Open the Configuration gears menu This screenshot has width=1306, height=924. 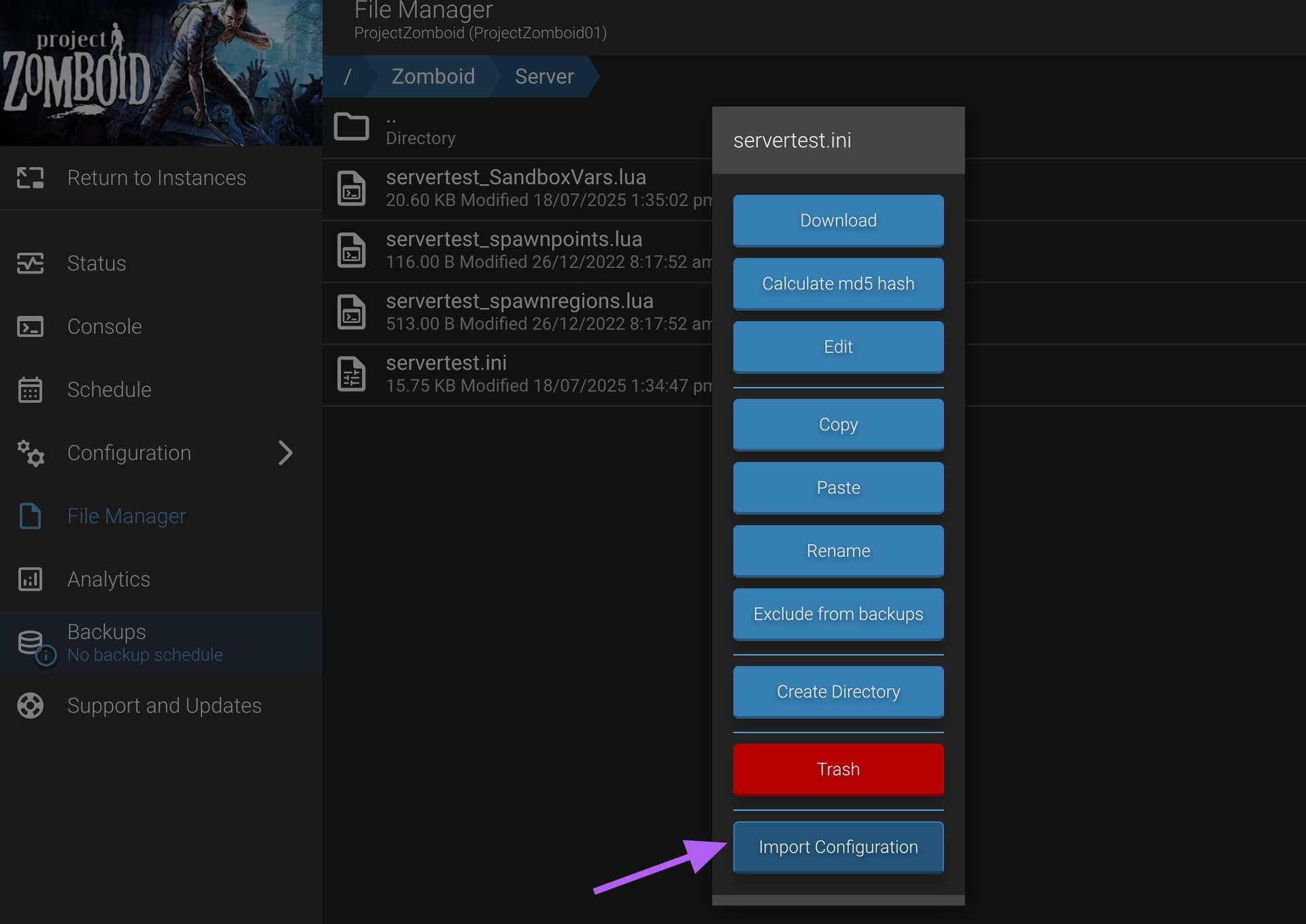click(30, 453)
